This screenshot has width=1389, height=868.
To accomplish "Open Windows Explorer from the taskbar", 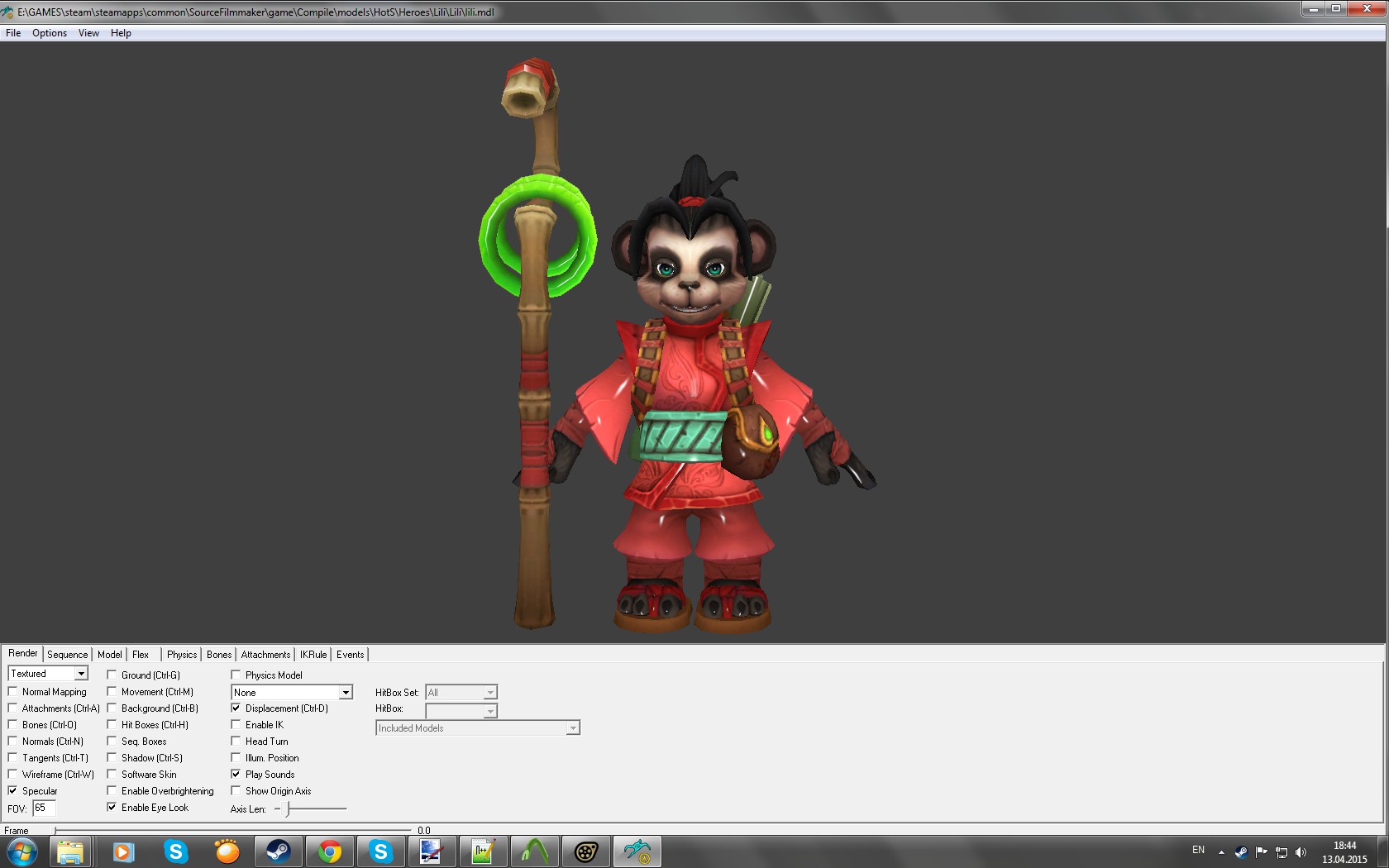I will tap(70, 851).
